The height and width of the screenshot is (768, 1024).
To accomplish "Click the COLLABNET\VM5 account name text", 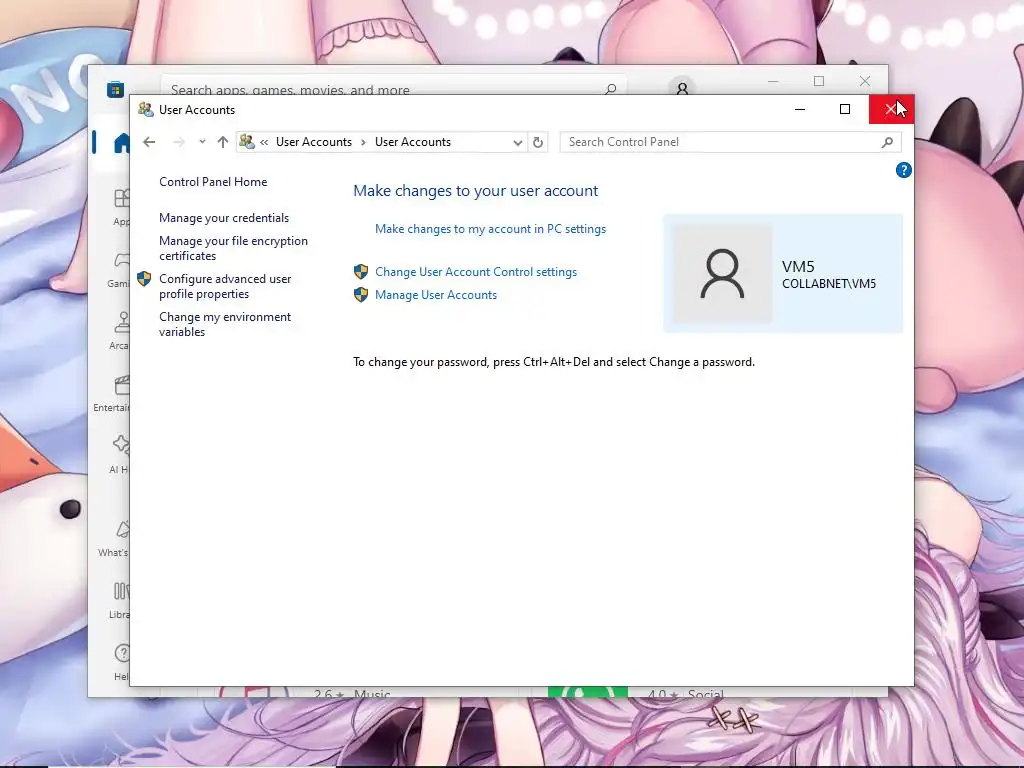I will click(x=829, y=283).
